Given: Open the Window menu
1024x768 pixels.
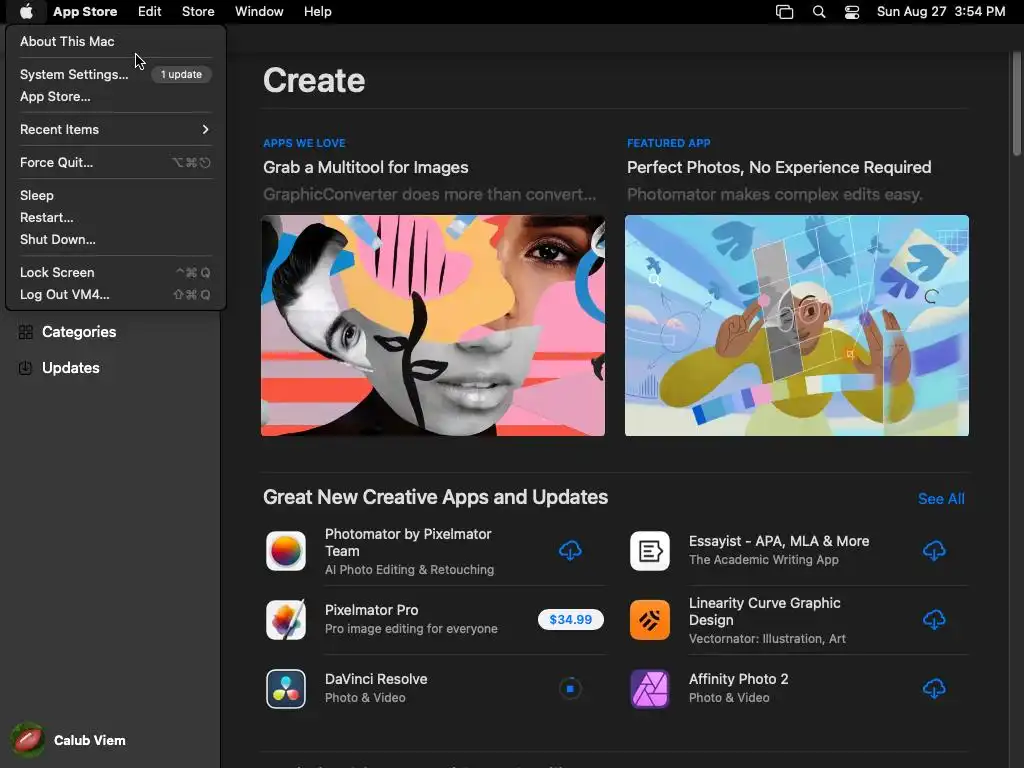Looking at the screenshot, I should (x=259, y=11).
